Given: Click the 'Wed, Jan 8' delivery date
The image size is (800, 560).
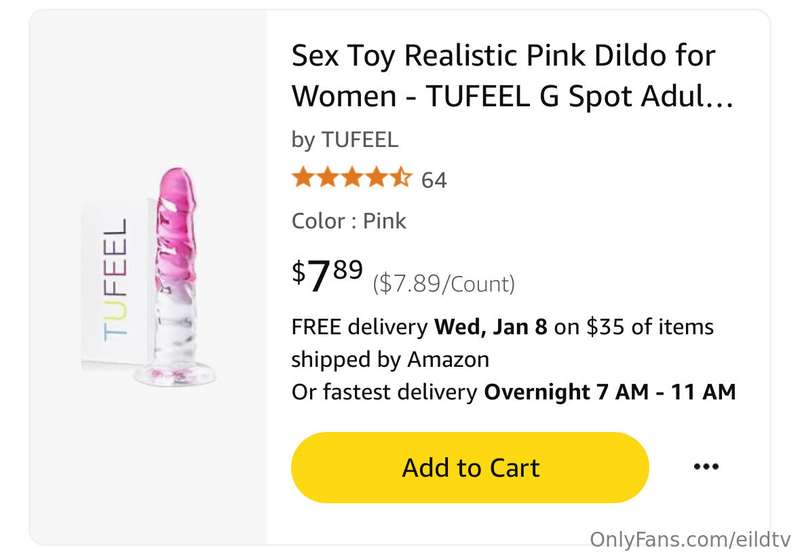Looking at the screenshot, I should click(x=491, y=327).
